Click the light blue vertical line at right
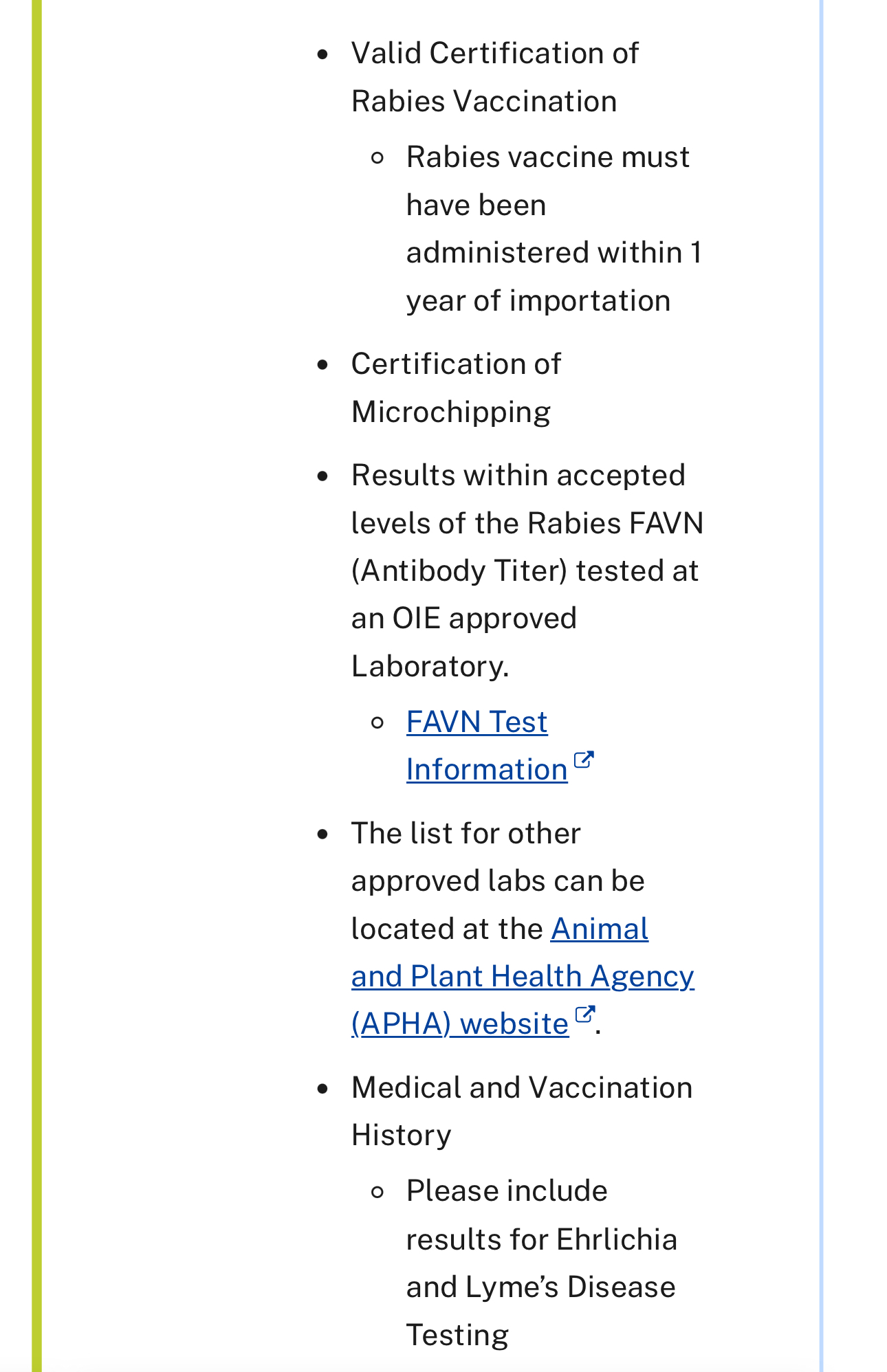887x1372 pixels. click(821, 686)
